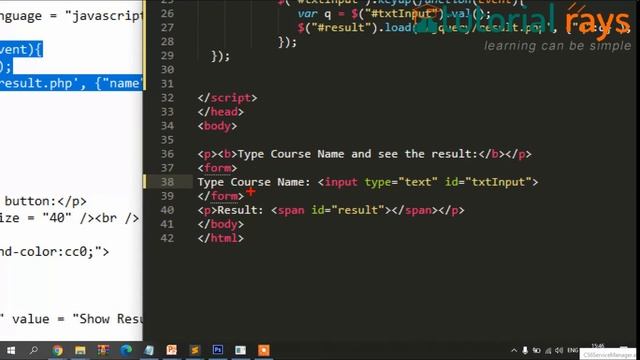The height and width of the screenshot is (360, 640).
Task: Launch Google Chrome from the taskbar
Action: click(x=58, y=350)
